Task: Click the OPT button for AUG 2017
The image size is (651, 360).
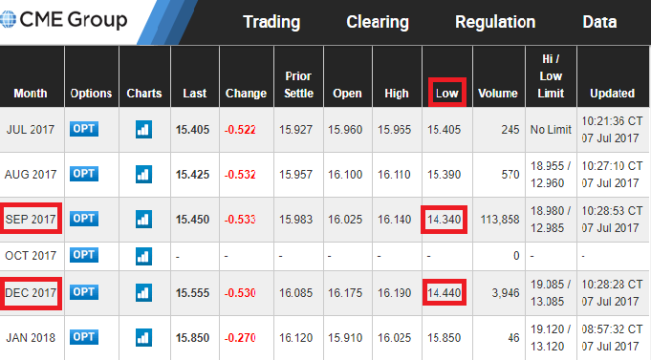Action: click(84, 174)
